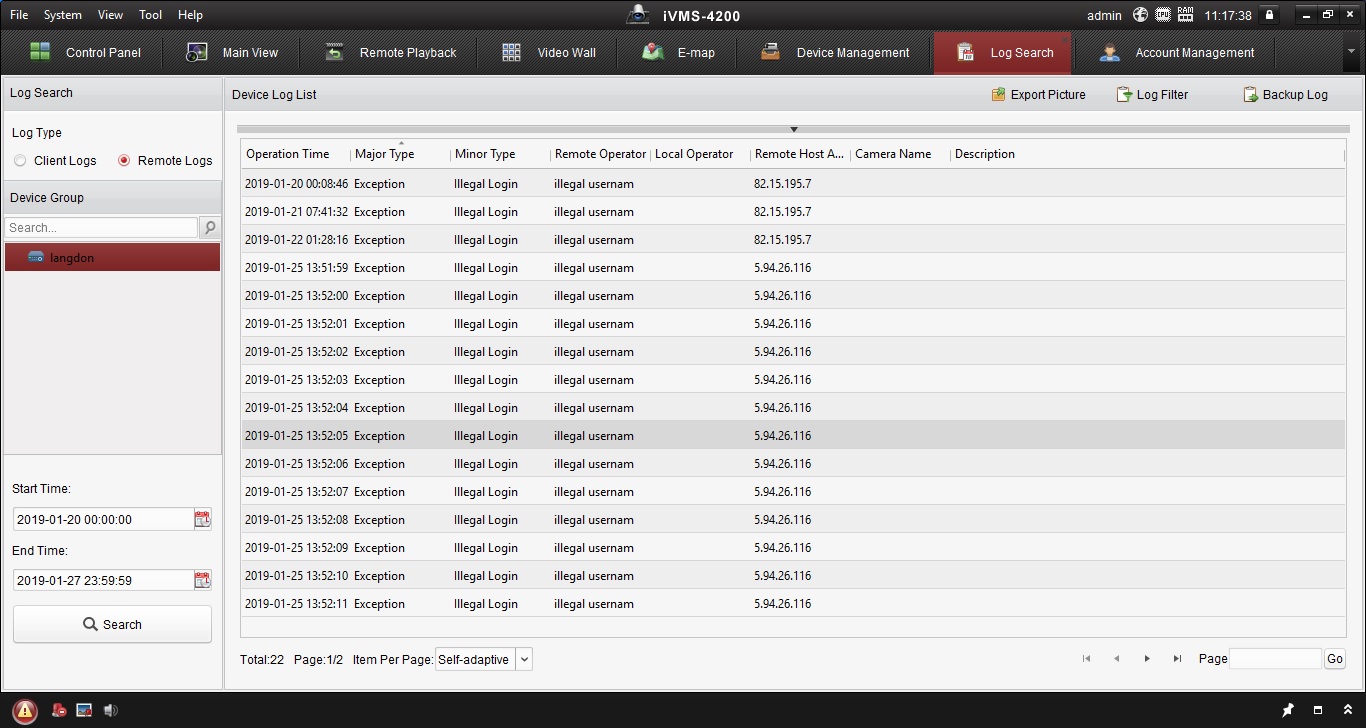Image resolution: width=1366 pixels, height=728 pixels.
Task: Jump to the last log page
Action: [x=1177, y=659]
